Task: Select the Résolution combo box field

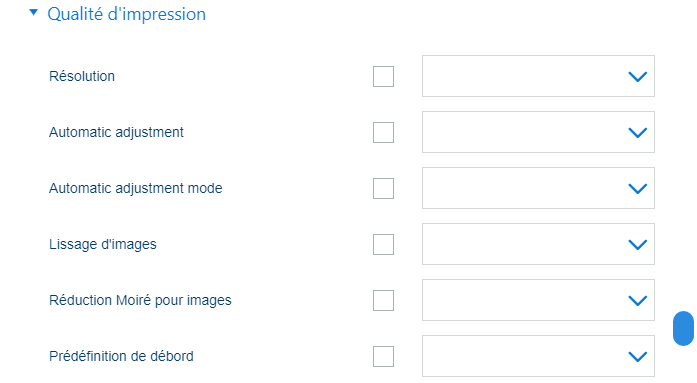Action: [x=538, y=76]
